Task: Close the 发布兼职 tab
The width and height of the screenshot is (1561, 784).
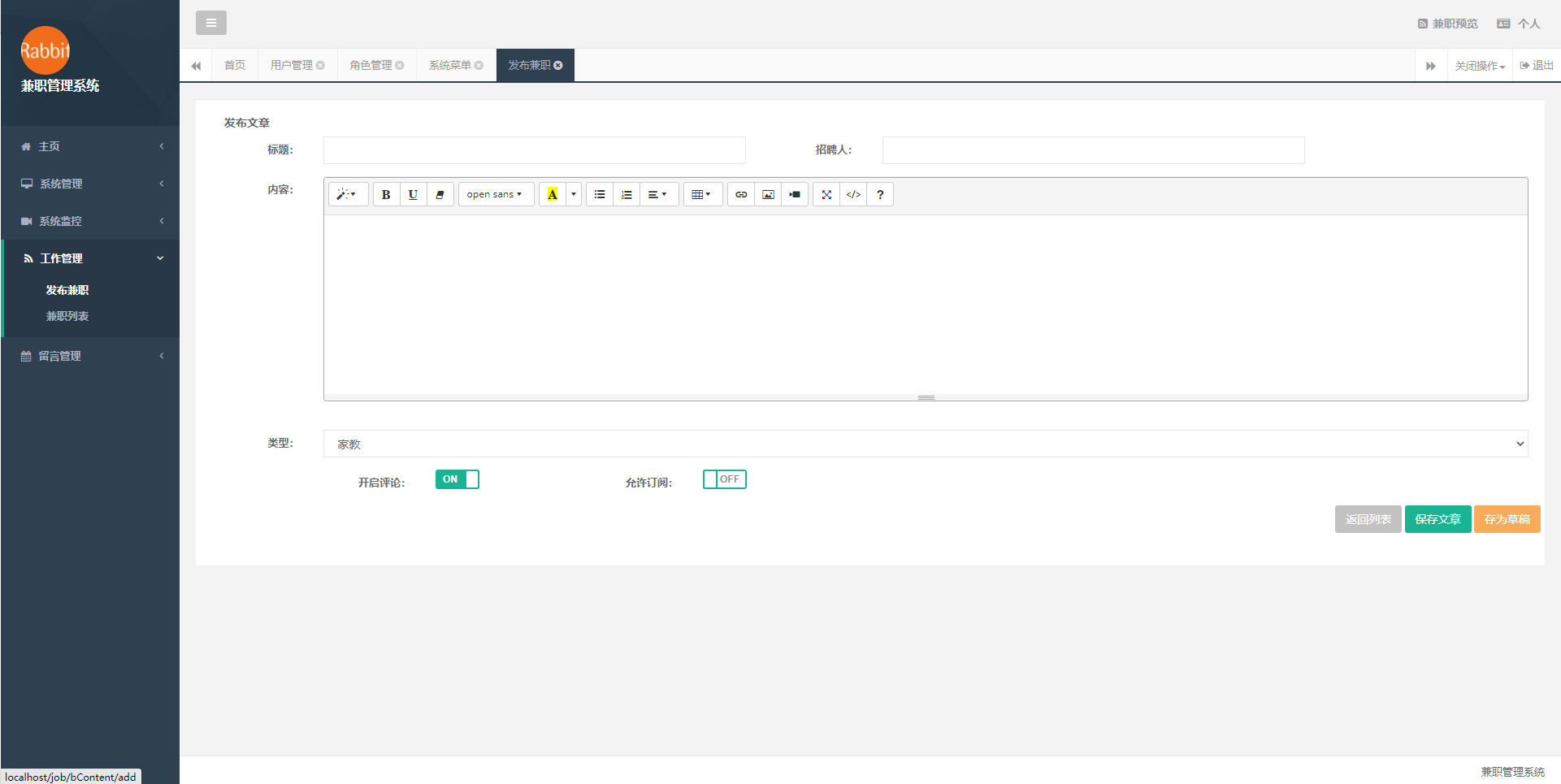Action: tap(558, 65)
